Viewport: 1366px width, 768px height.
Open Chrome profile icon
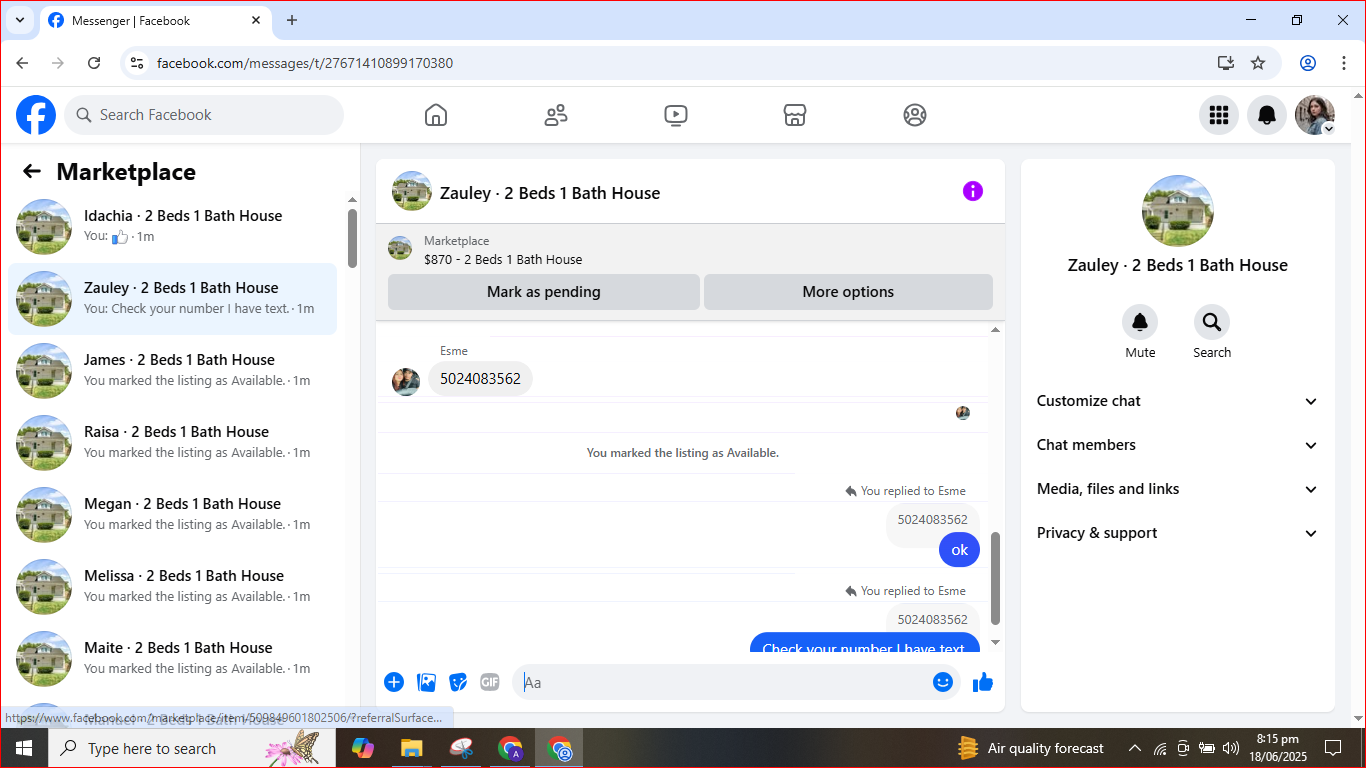(x=1308, y=63)
